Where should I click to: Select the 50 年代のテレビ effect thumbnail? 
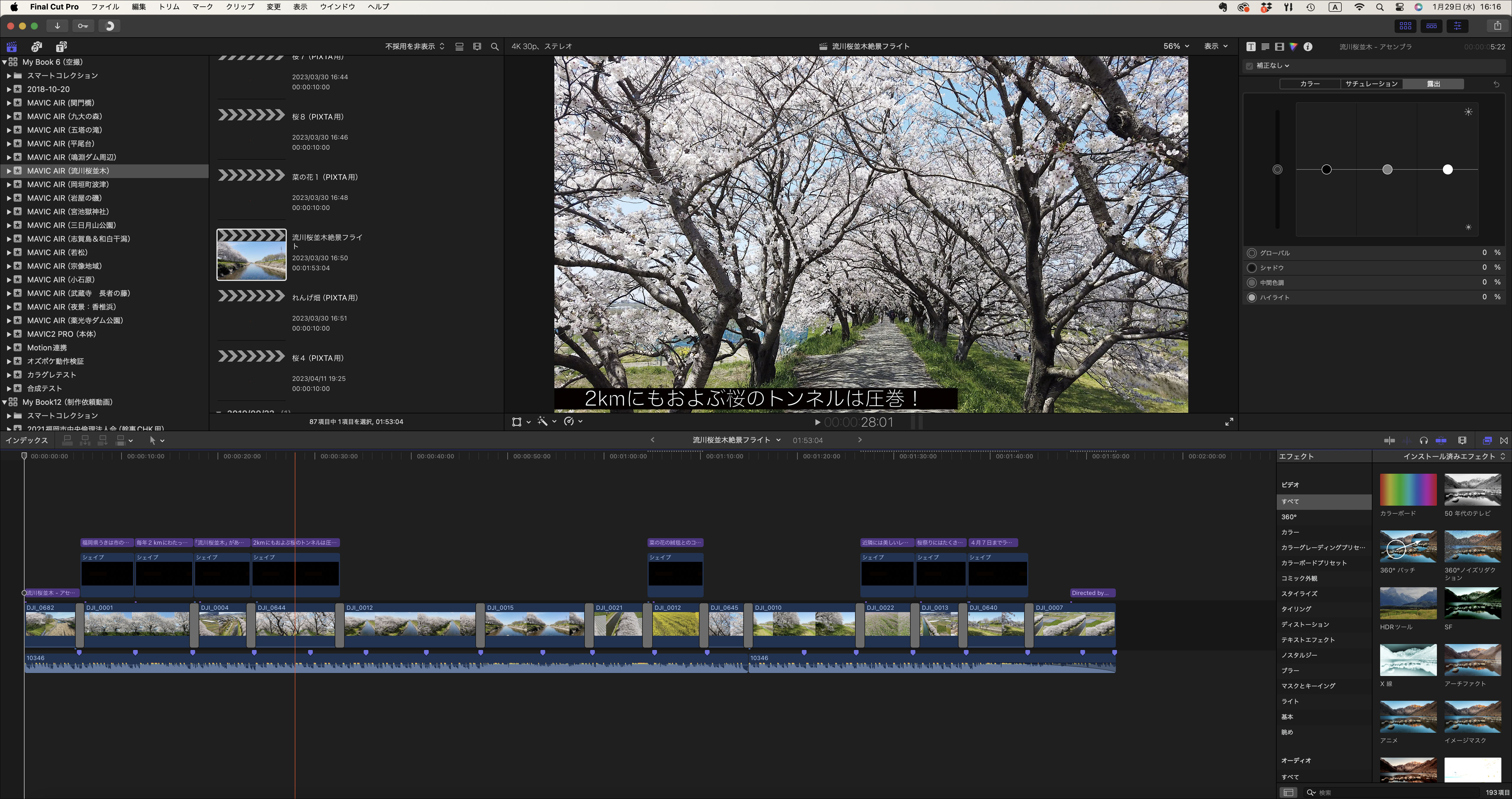[1472, 490]
